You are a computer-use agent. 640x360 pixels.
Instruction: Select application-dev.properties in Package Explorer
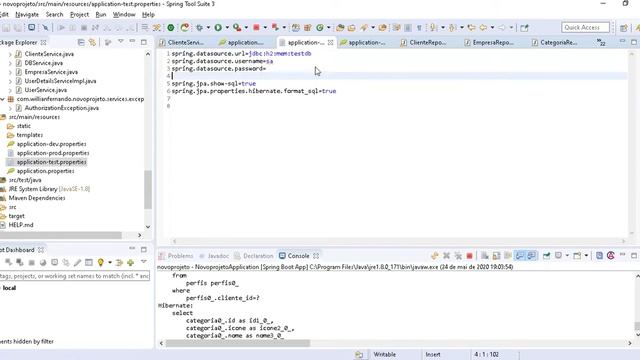(51, 144)
